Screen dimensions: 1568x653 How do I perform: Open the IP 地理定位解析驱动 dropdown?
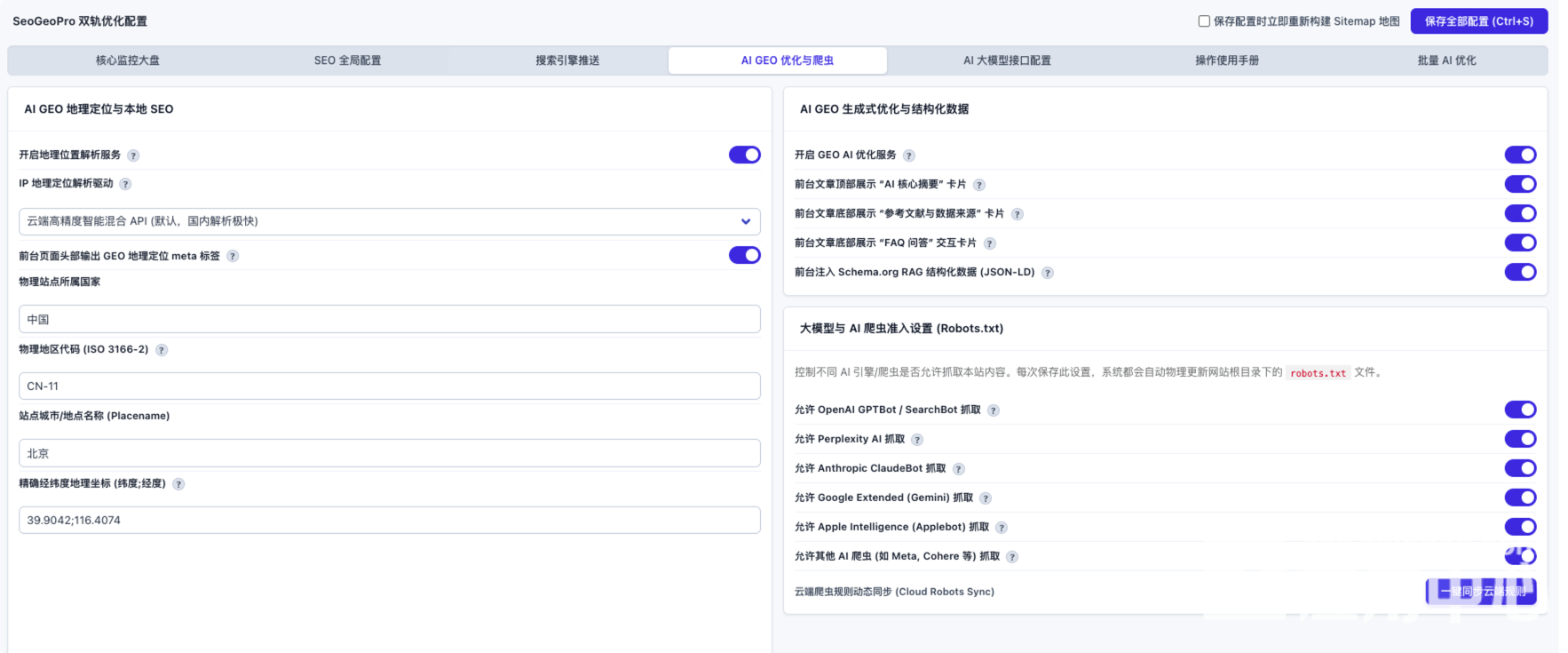(x=390, y=221)
